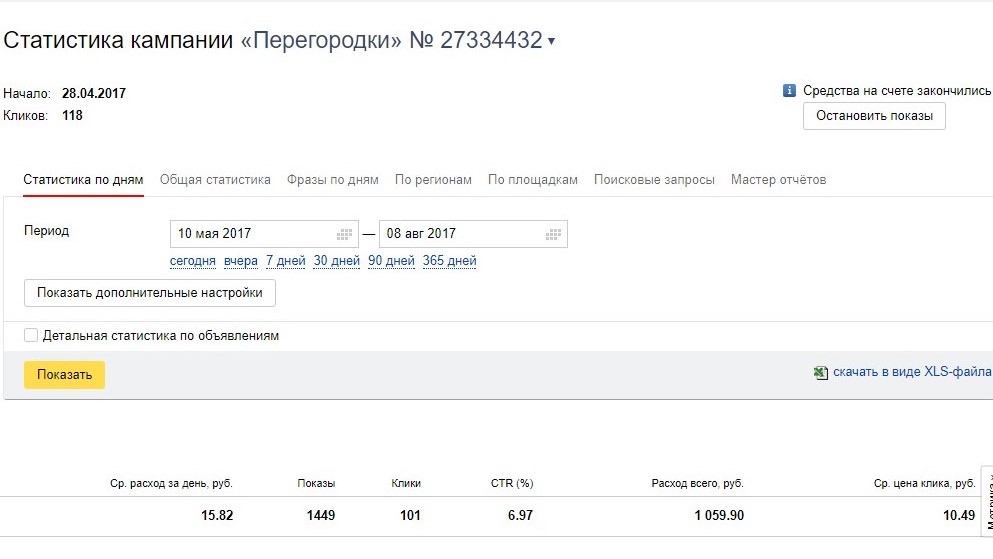The image size is (993, 559).
Task: Expand 'Показать дополнительные настройки' settings
Action: click(150, 293)
